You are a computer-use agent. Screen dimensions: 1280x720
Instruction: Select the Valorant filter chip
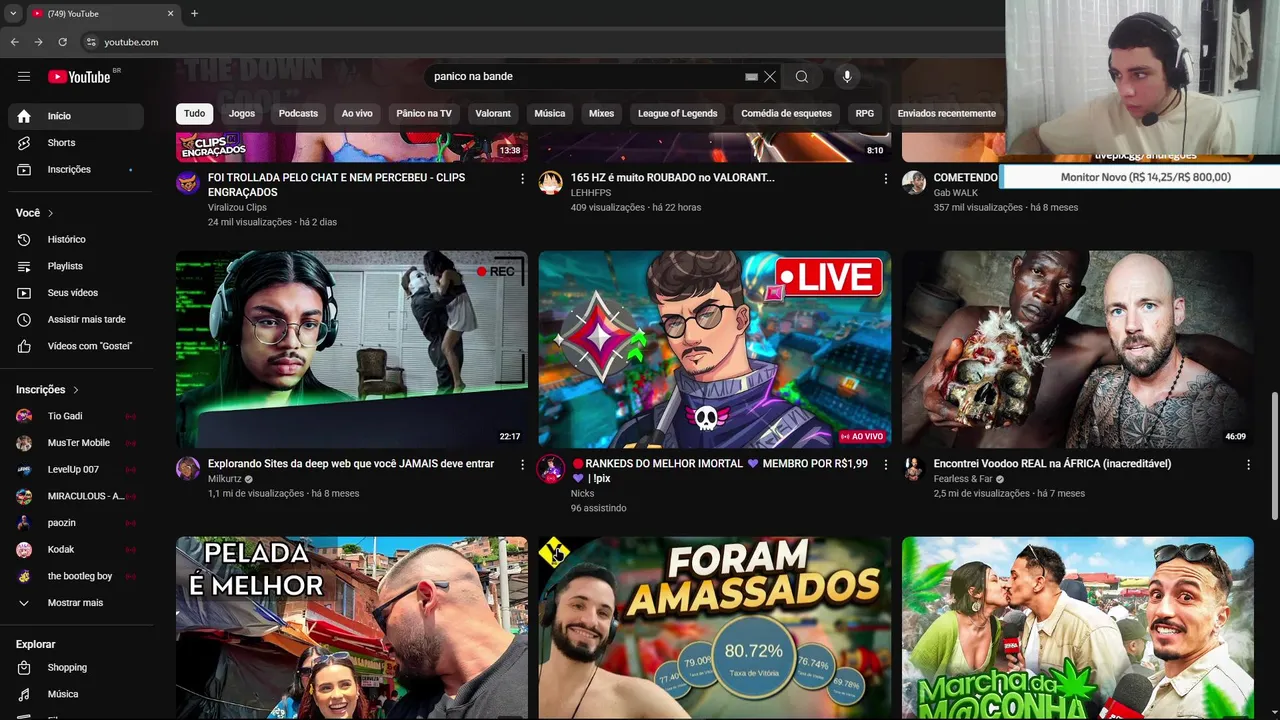point(493,114)
